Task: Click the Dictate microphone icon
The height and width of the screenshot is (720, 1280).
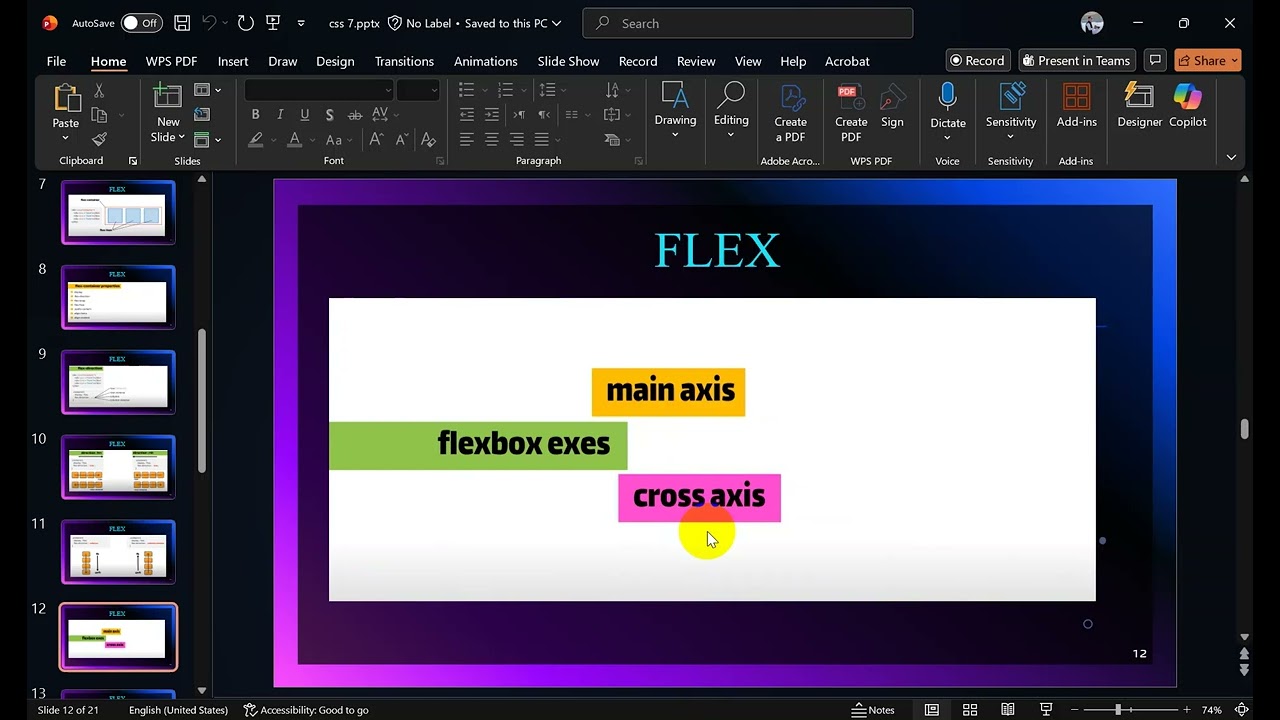Action: pos(947,97)
